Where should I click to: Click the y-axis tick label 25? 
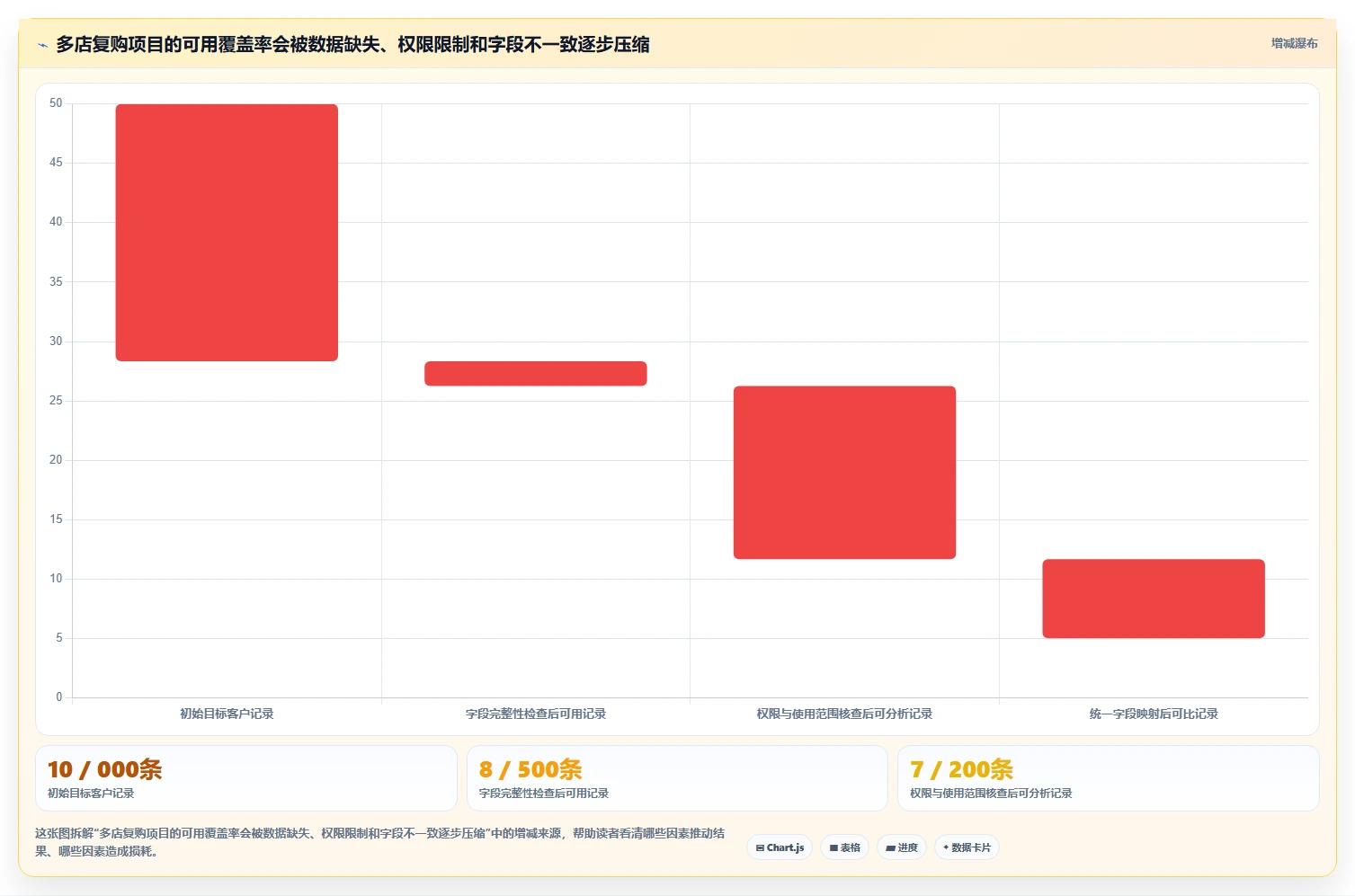click(x=56, y=401)
